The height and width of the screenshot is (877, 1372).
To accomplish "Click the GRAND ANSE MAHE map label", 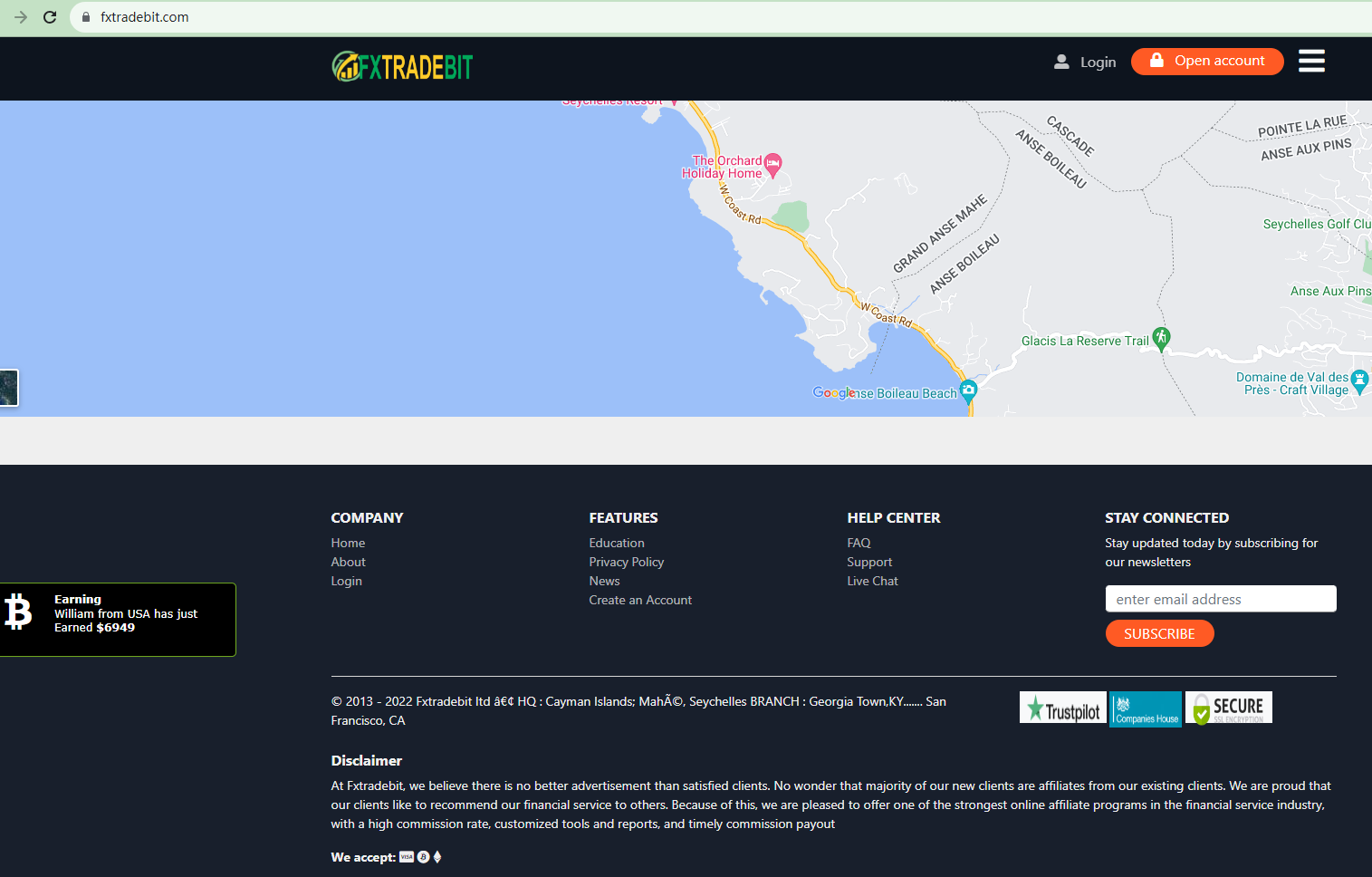I will [x=939, y=233].
